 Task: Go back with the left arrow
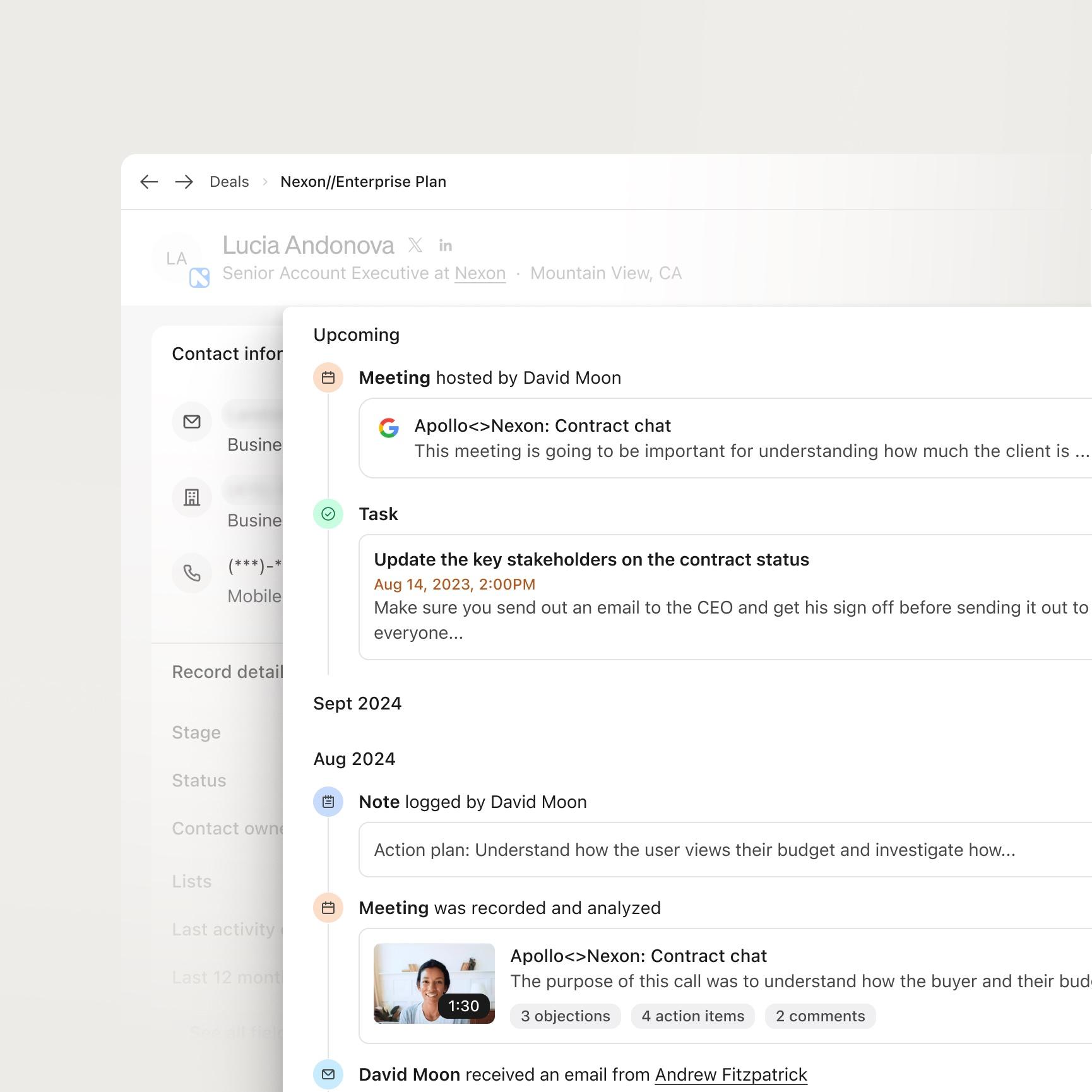coord(149,182)
